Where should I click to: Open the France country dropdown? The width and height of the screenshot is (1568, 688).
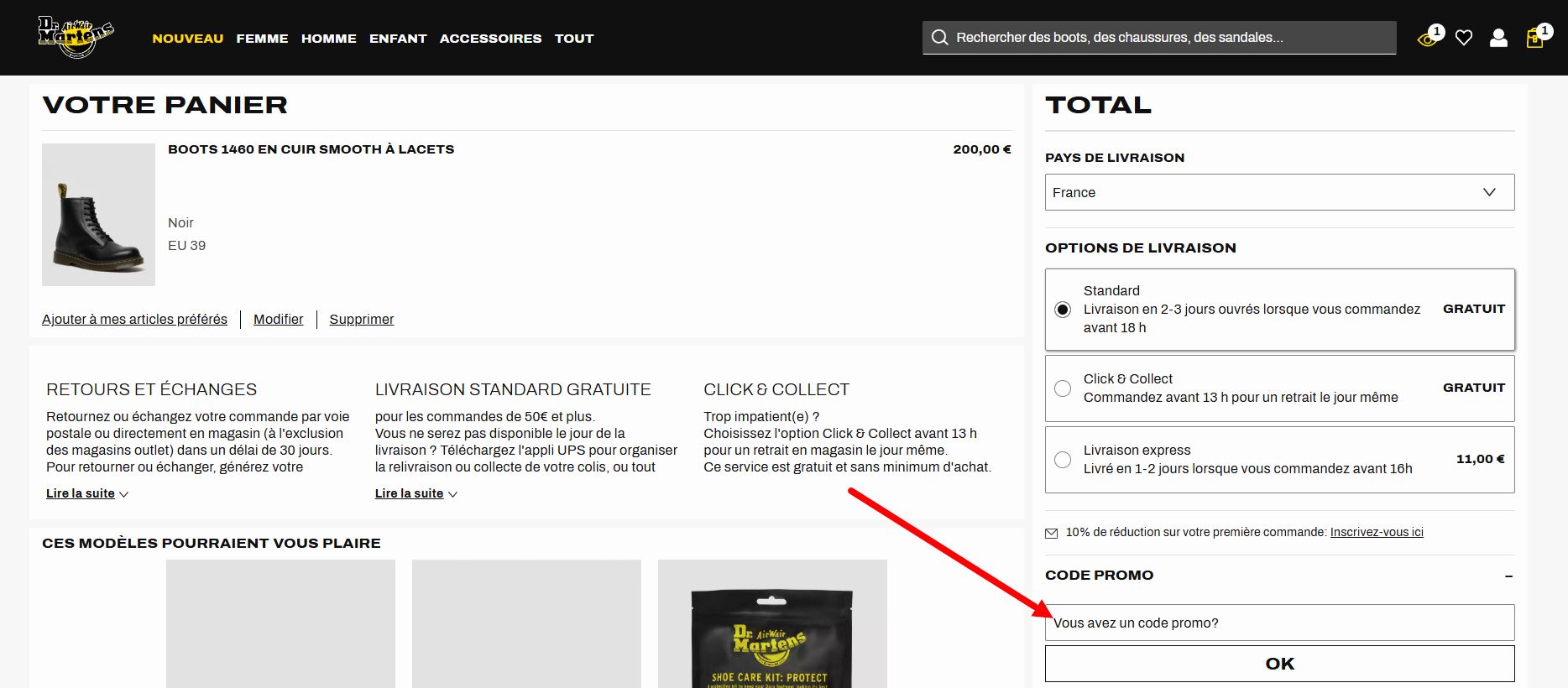1280,192
